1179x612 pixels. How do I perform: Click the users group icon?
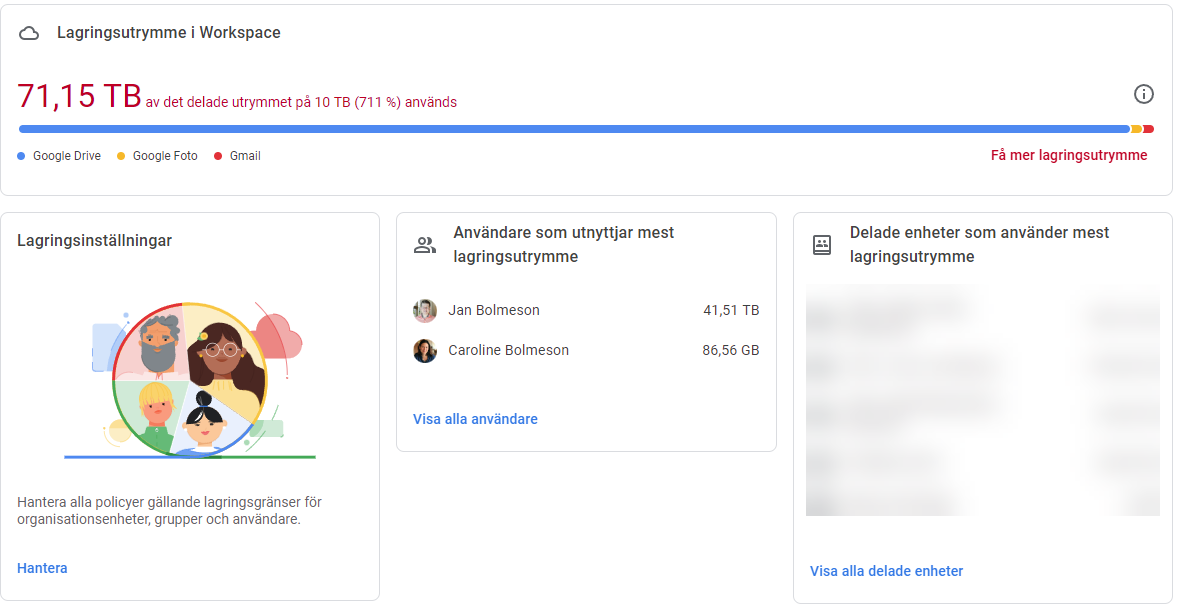tap(425, 245)
